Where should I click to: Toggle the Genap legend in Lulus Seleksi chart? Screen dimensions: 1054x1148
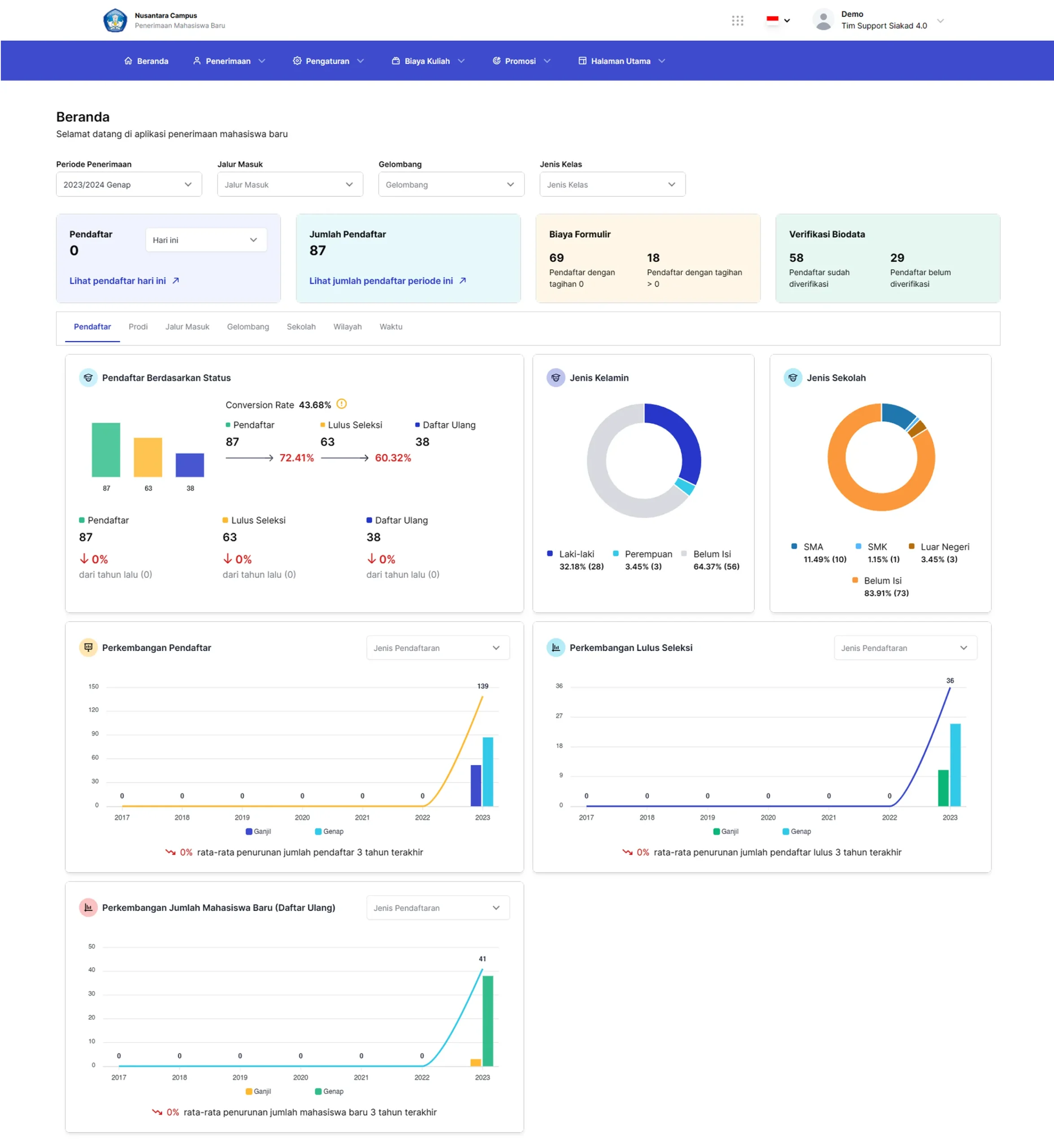(797, 831)
